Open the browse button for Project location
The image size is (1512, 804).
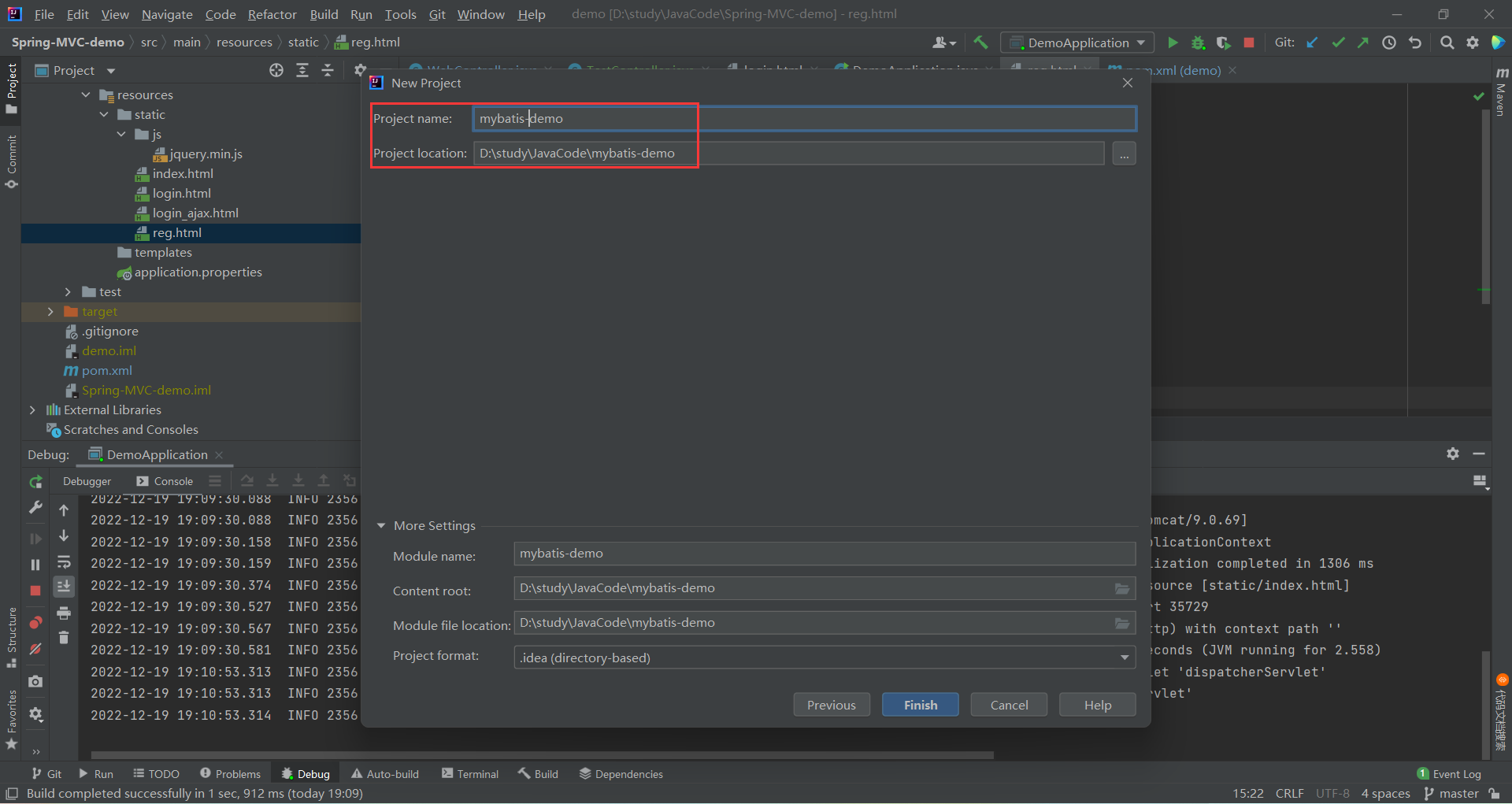point(1124,154)
